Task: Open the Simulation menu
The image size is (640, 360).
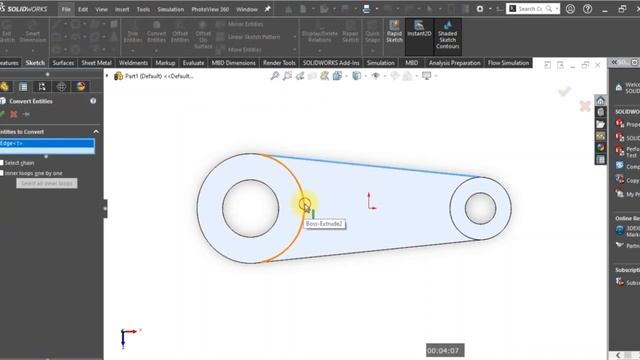Action: click(171, 9)
